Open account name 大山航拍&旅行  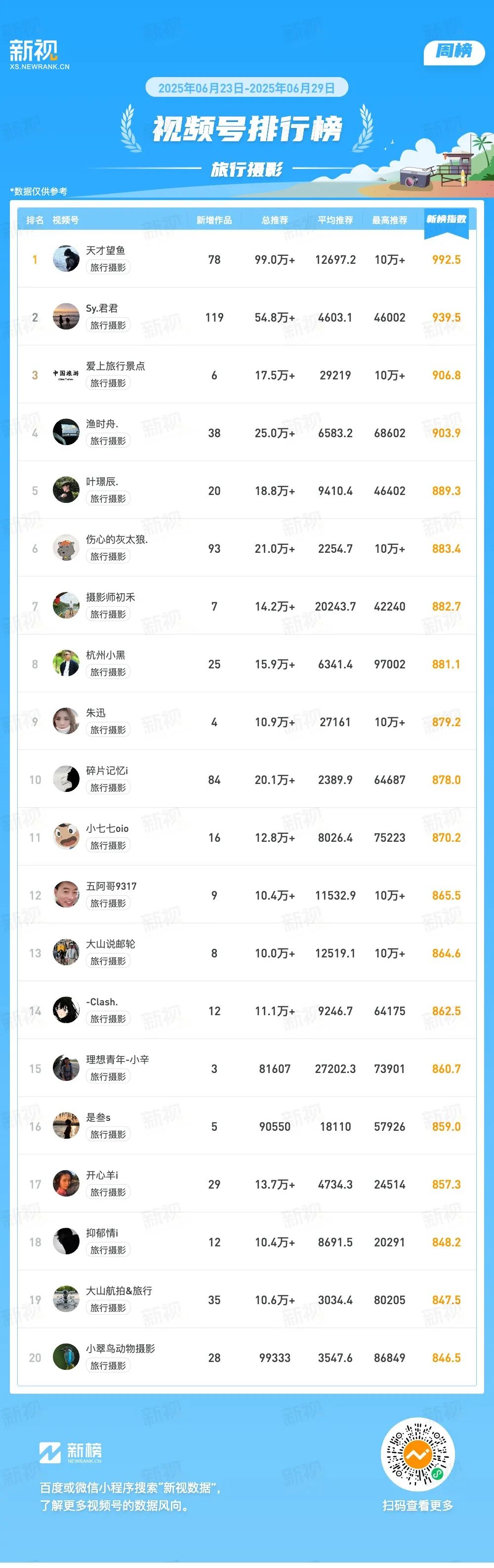tap(119, 1291)
